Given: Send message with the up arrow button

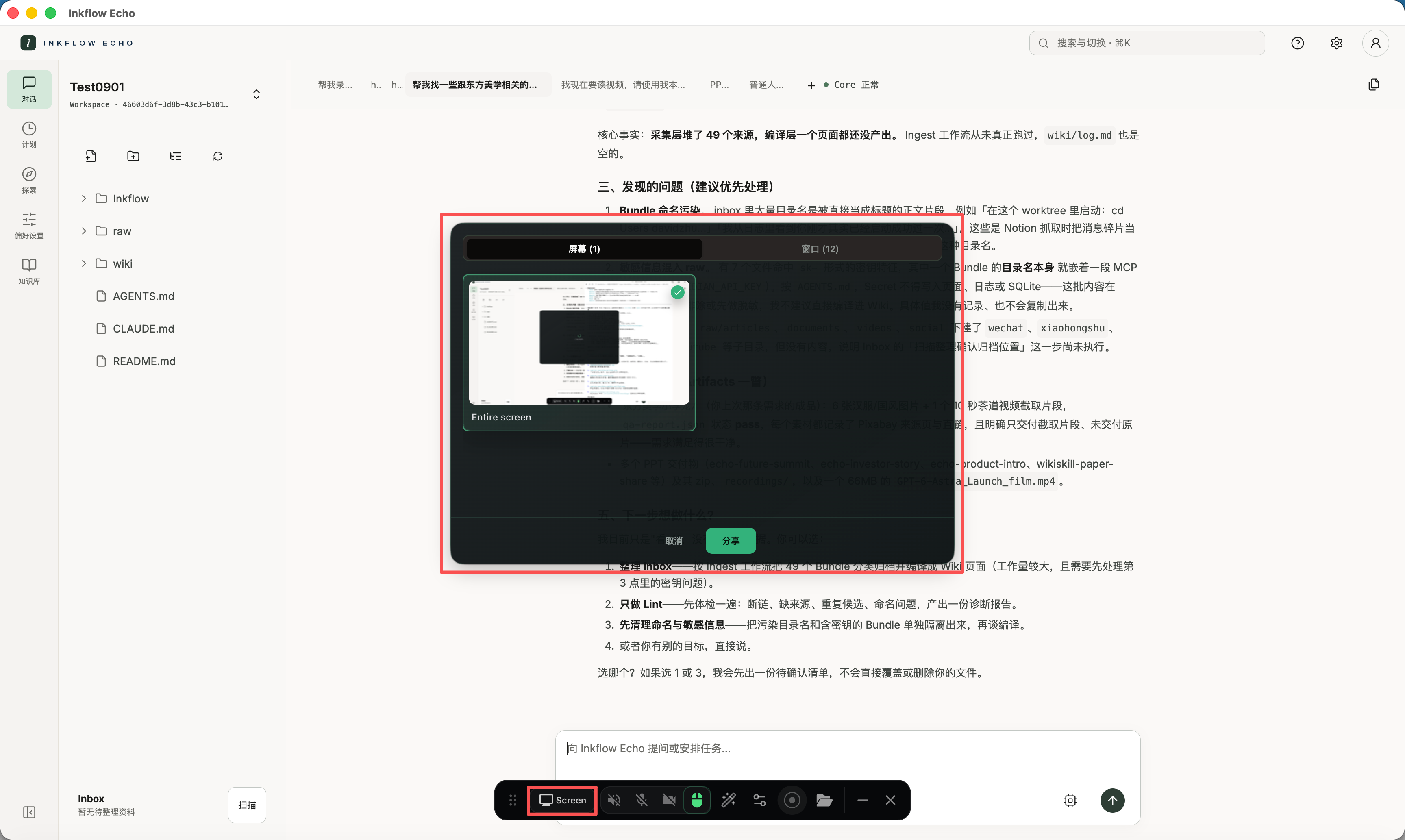Looking at the screenshot, I should (1112, 801).
